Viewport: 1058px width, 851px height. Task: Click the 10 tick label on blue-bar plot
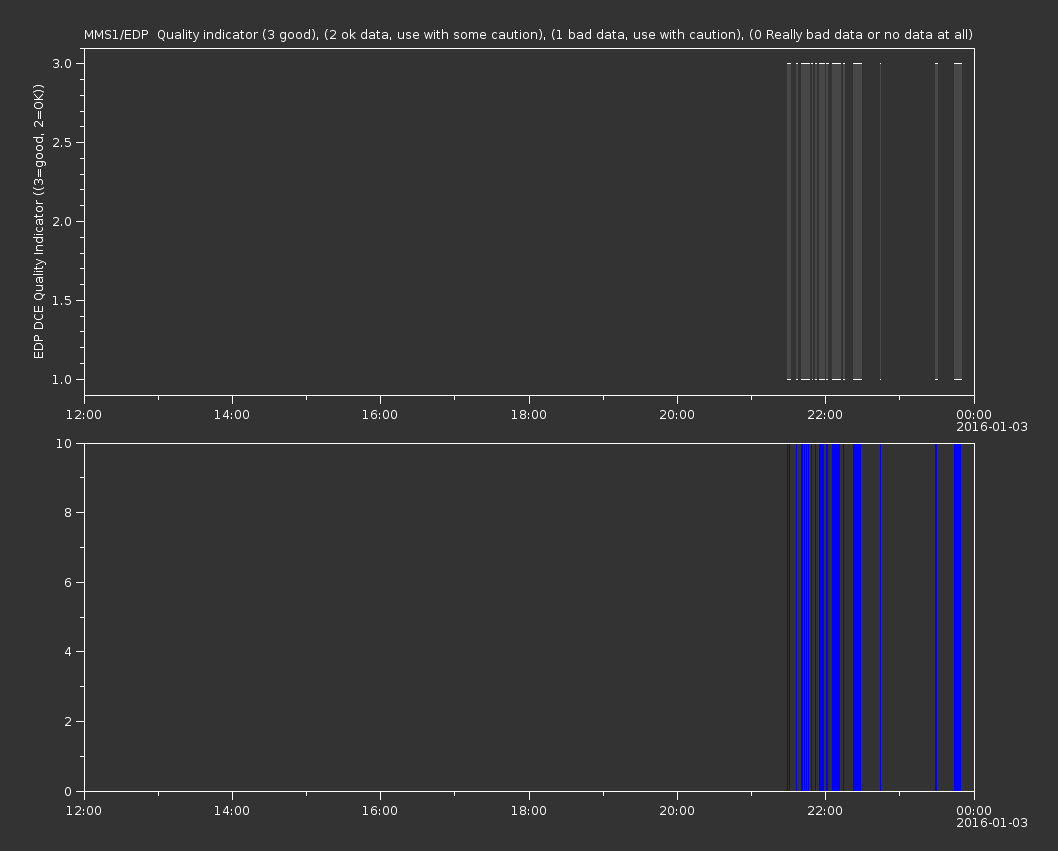click(64, 443)
